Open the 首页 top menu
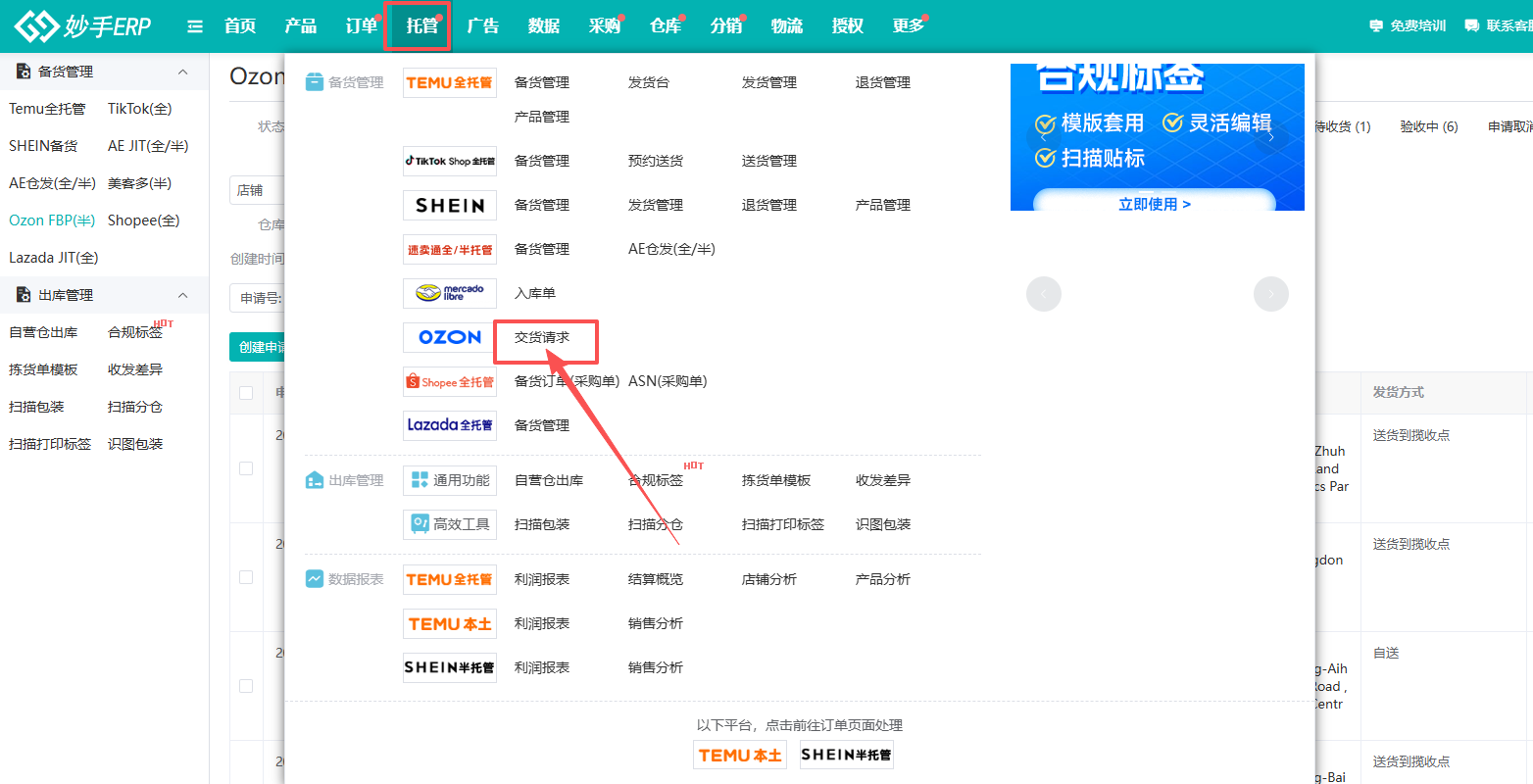This screenshot has width=1533, height=784. [240, 25]
